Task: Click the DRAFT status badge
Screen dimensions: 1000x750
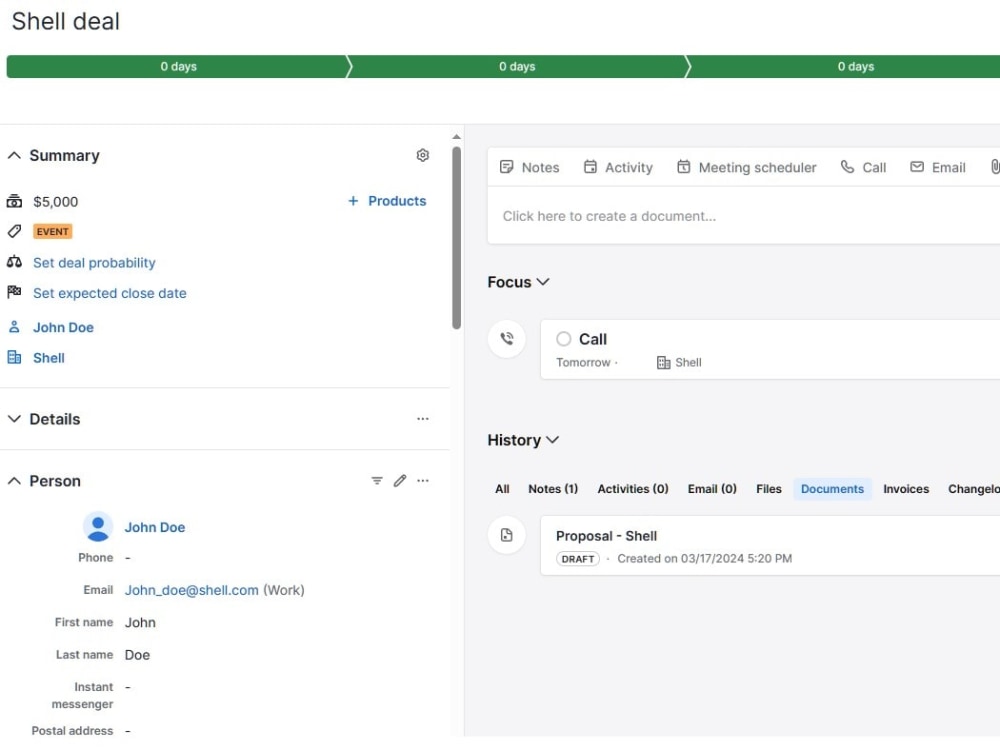Action: point(578,559)
